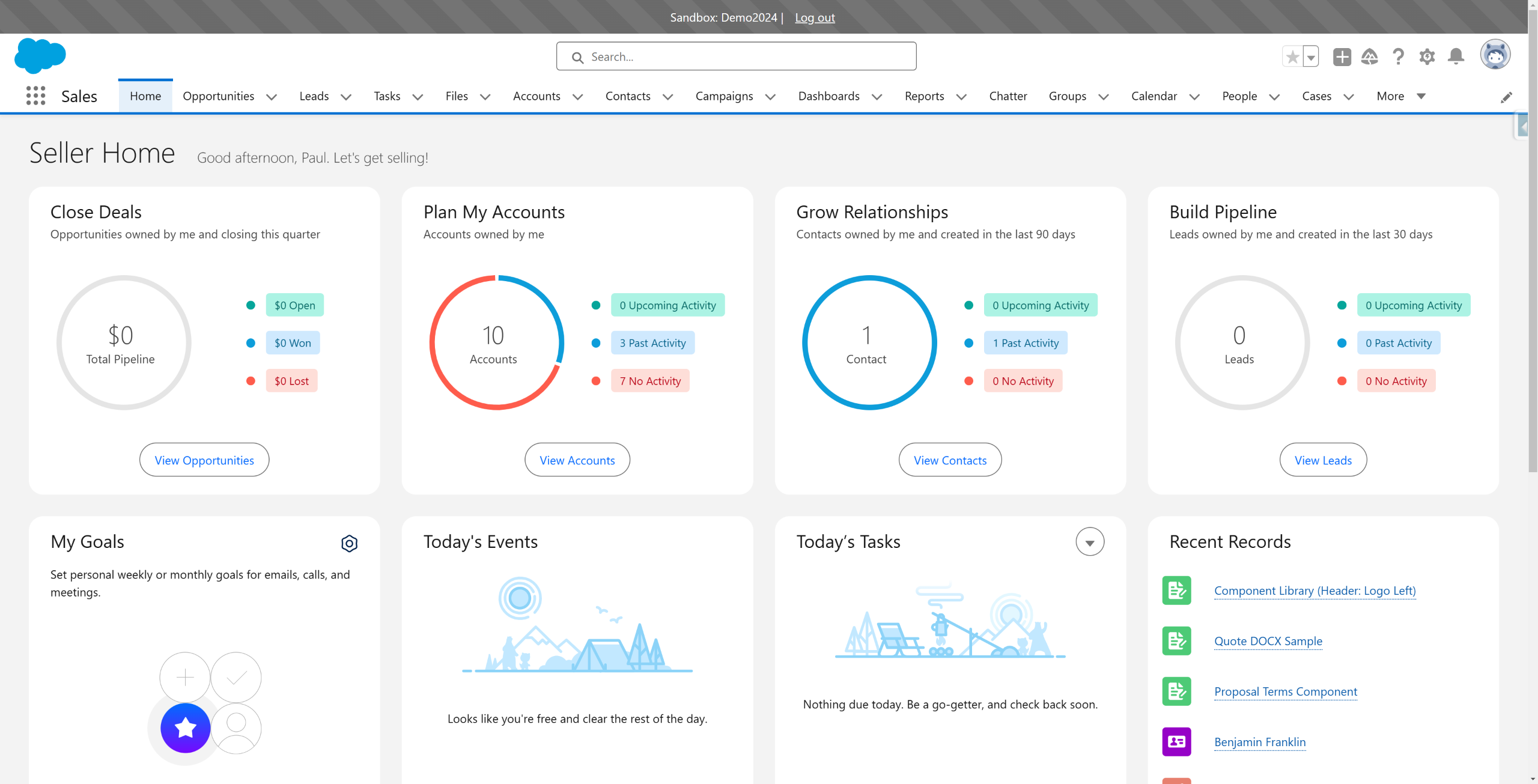Screen dimensions: 1538x784
Task: Click the Favorites star button
Action: [1292, 57]
